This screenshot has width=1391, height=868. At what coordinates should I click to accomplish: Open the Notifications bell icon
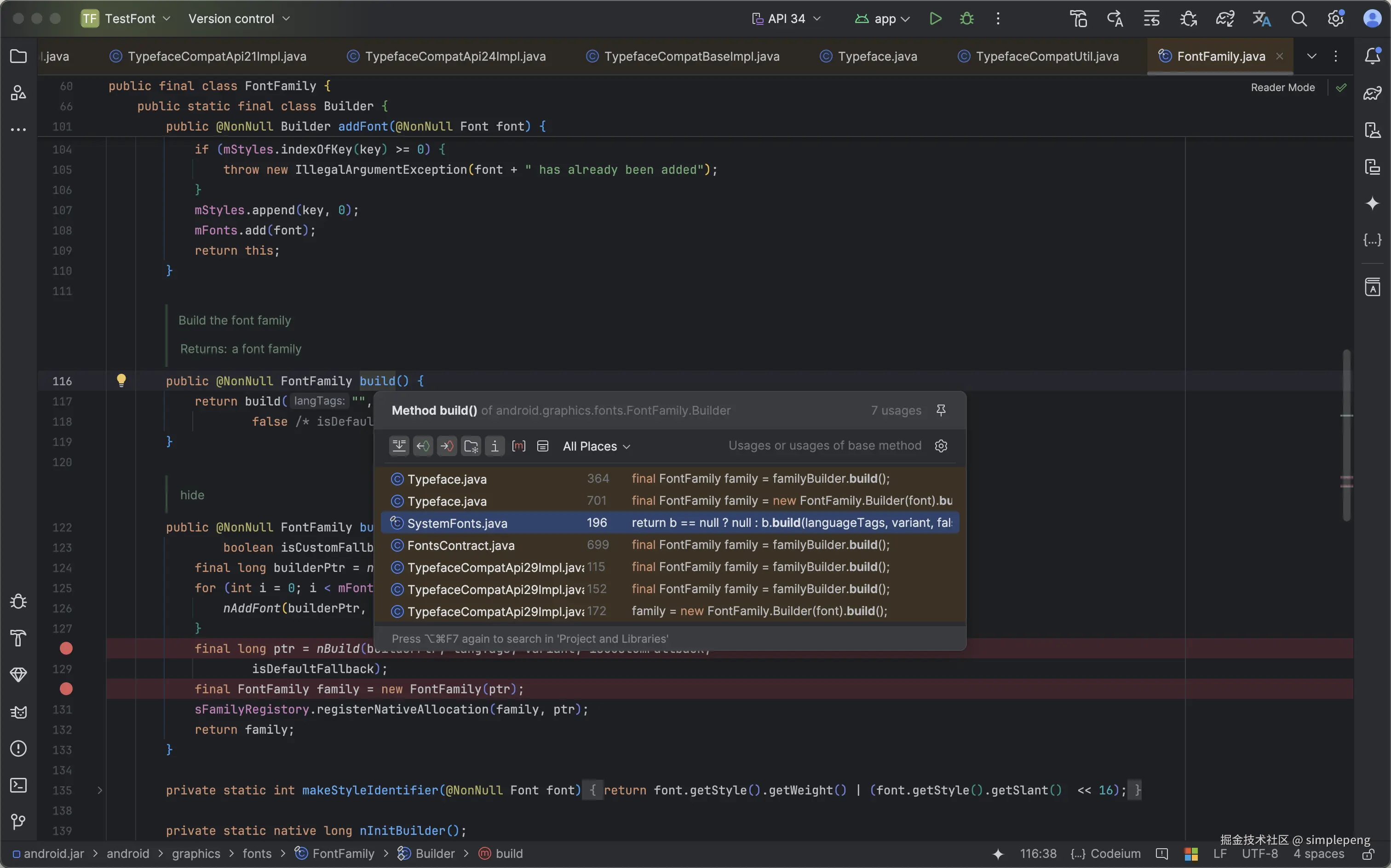click(1372, 56)
